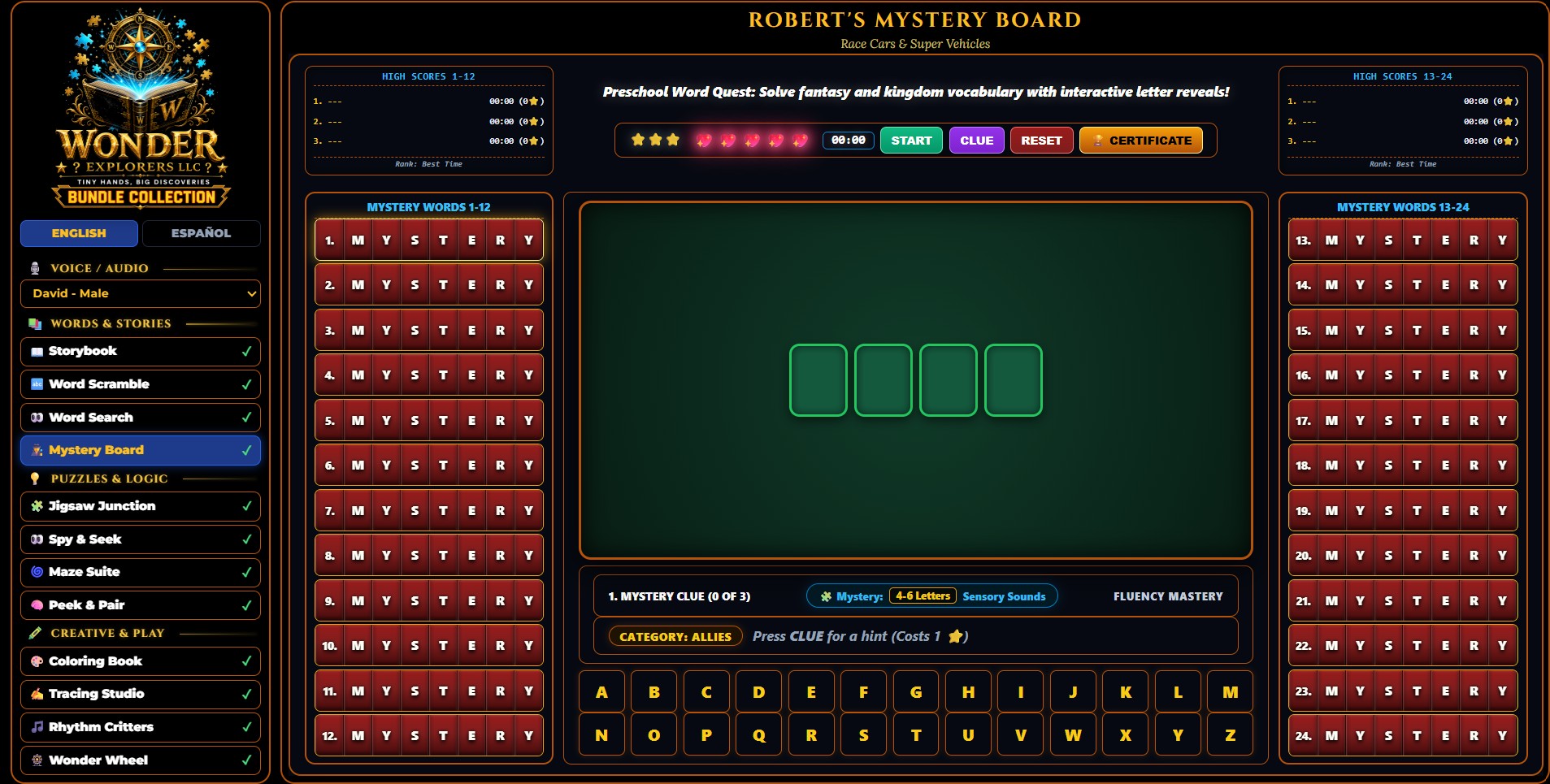Open the CERTIFICATE button
1550x784 pixels.
point(1141,141)
